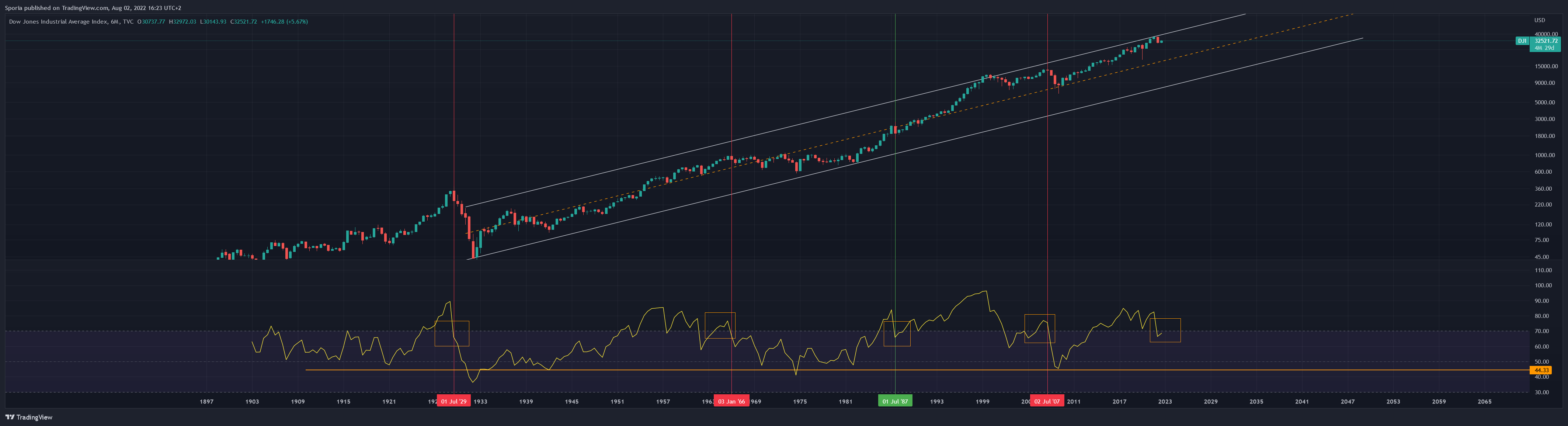Click the 32521.72 current price label
This screenshot has height=426, width=1568.
[x=1546, y=41]
